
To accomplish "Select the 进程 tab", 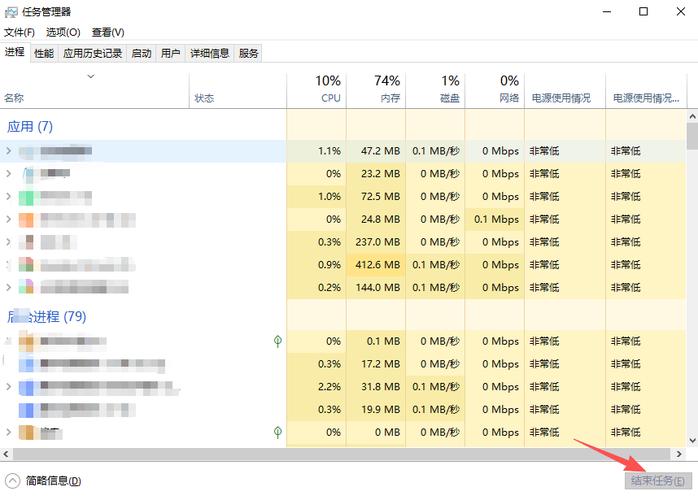I will click(x=15, y=53).
